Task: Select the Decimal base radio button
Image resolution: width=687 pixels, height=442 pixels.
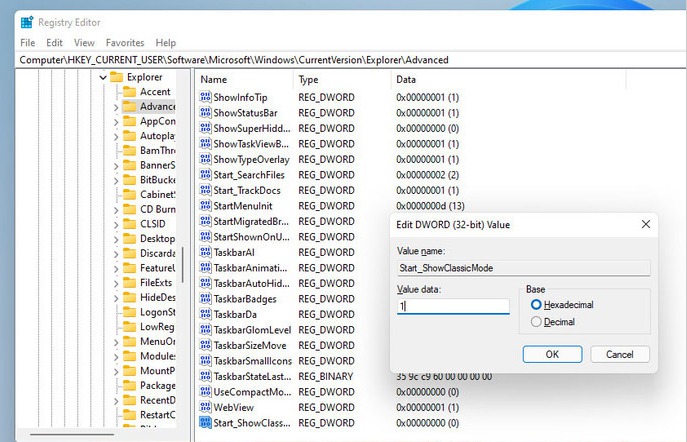Action: [536, 322]
